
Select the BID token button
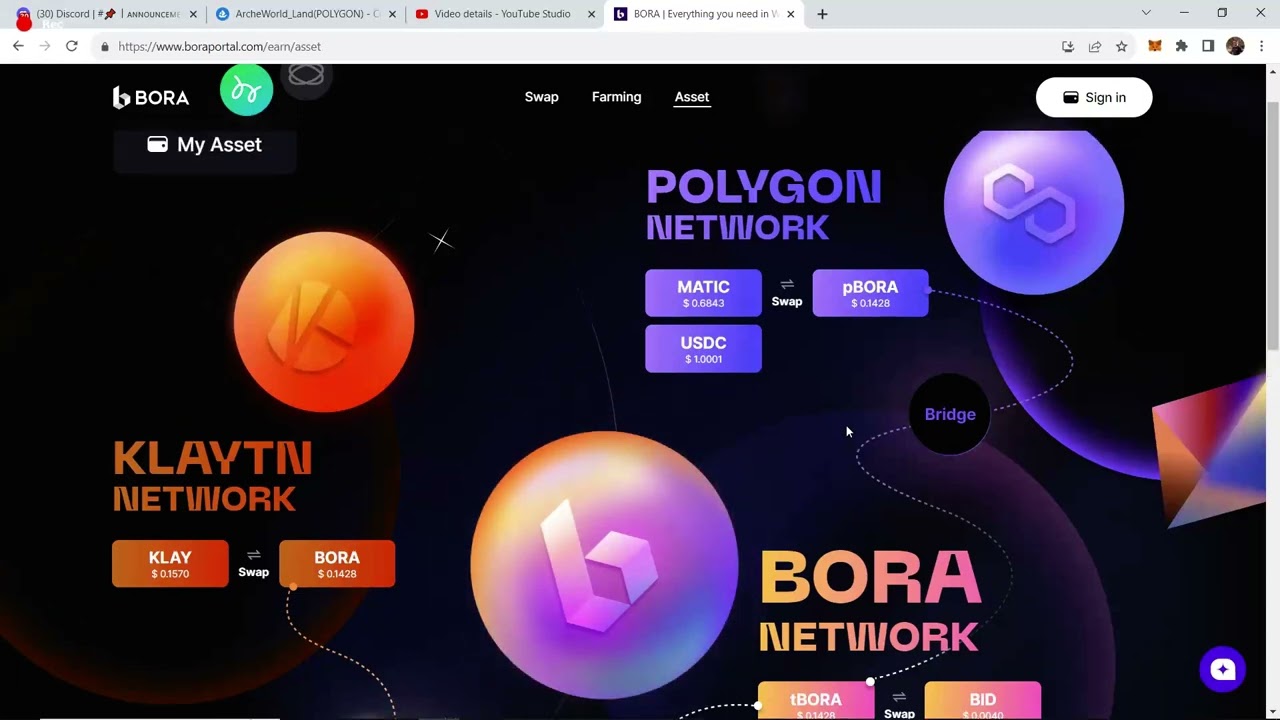[982, 701]
